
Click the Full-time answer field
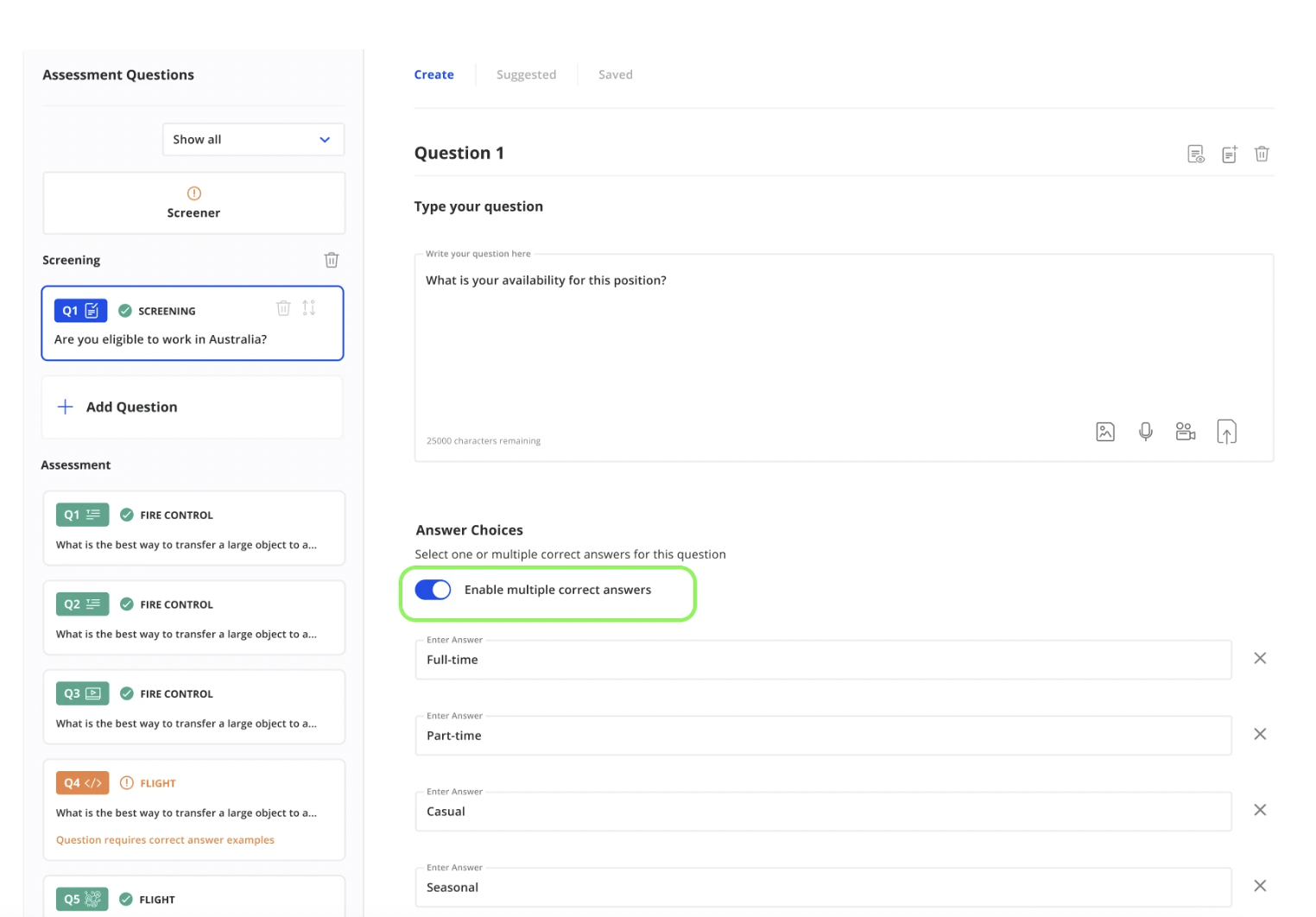pos(823,660)
